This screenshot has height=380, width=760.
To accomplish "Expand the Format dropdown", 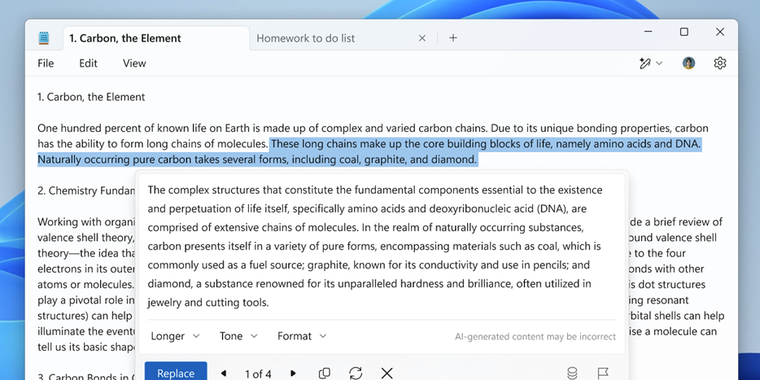I will (302, 336).
